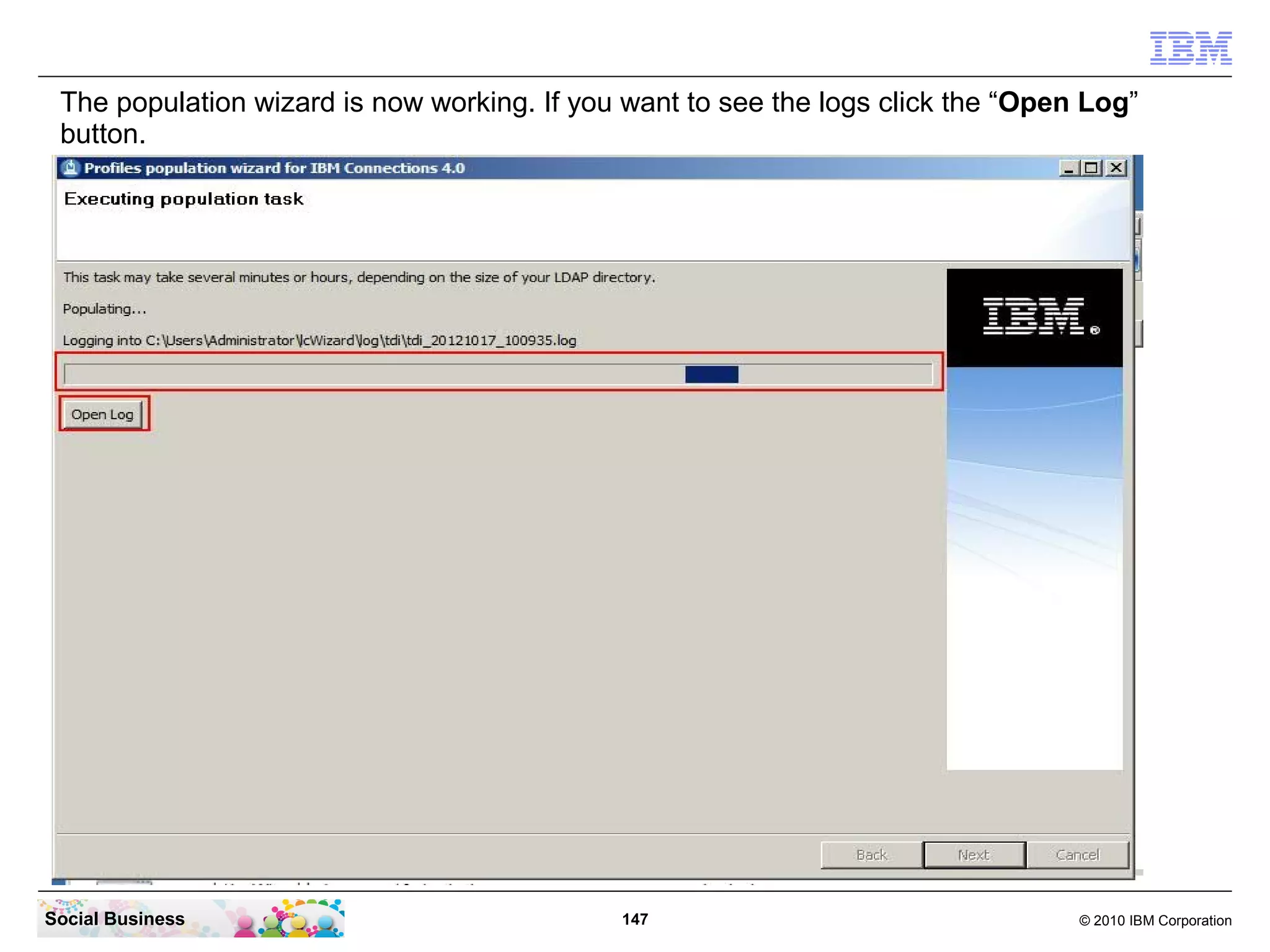
Task: Click the population progress bar
Action: coord(498,374)
